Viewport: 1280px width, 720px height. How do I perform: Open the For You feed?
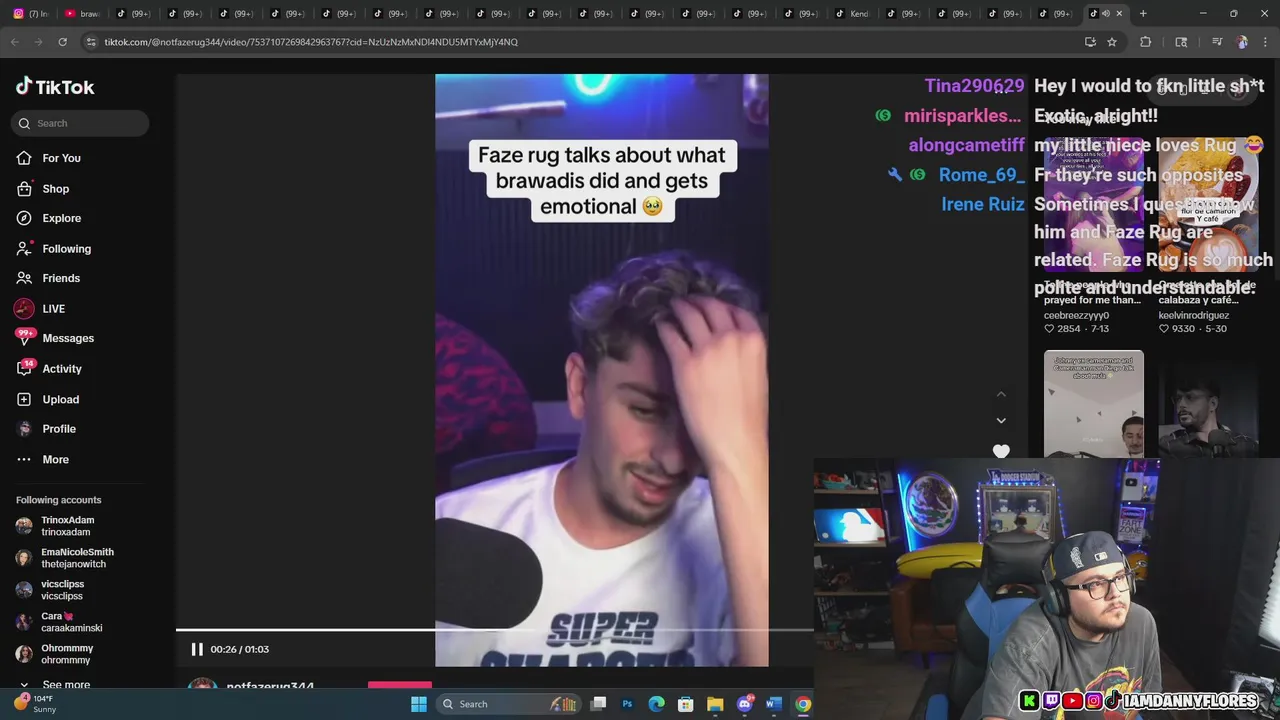tap(61, 158)
